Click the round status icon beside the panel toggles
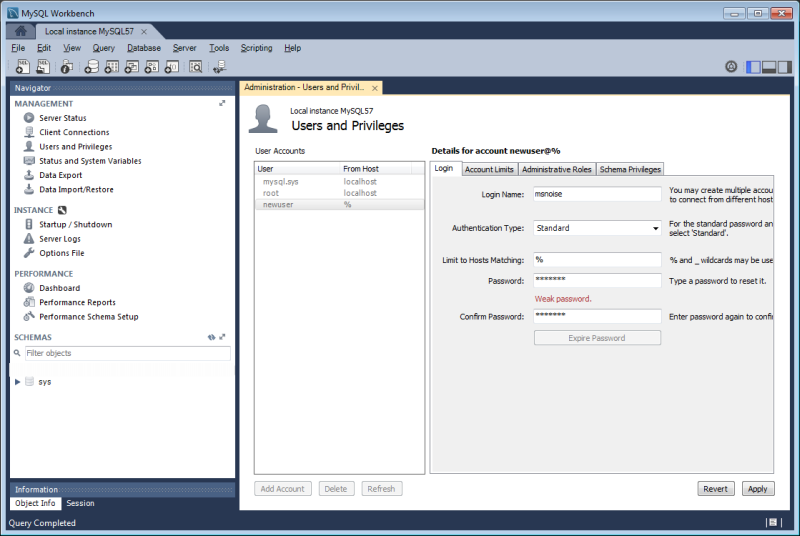 click(731, 66)
